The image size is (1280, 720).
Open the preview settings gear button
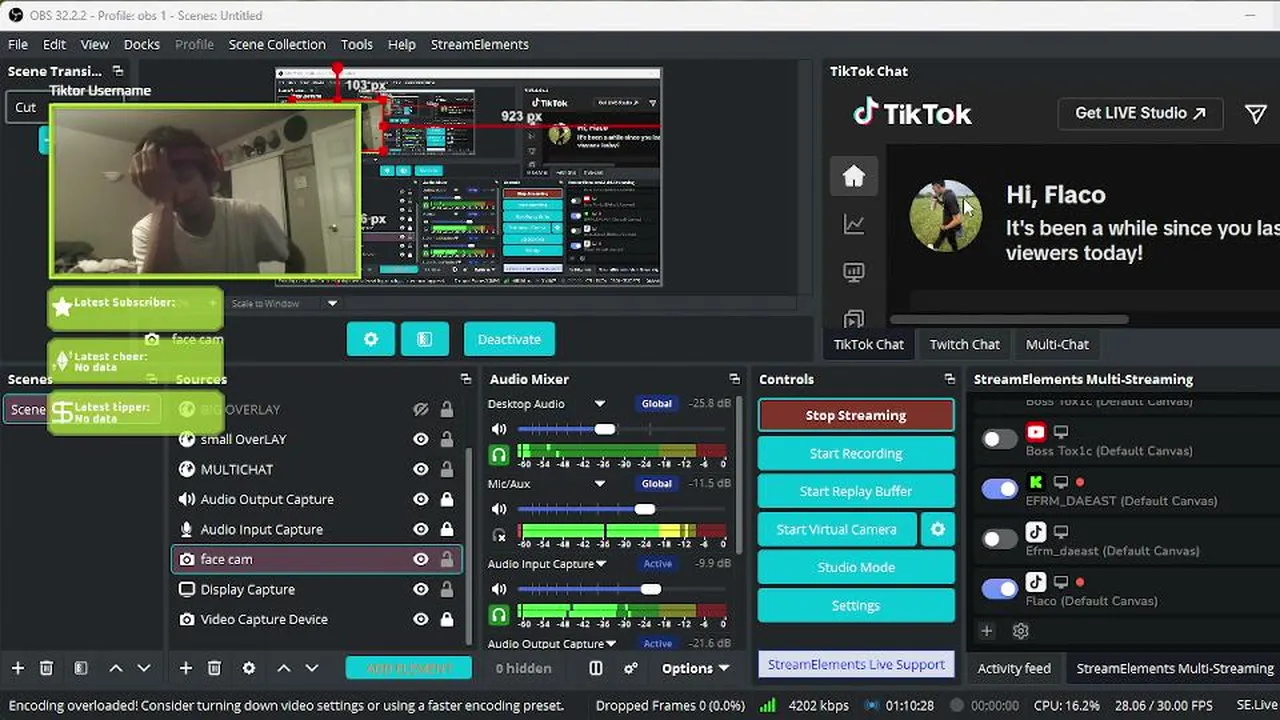click(x=371, y=339)
